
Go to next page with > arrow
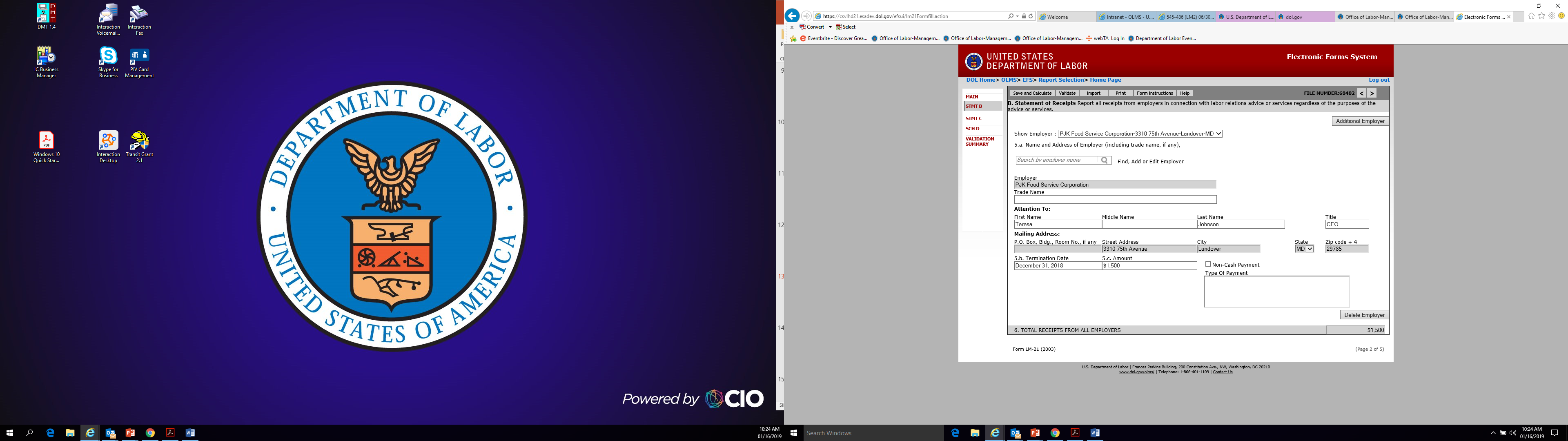(1372, 93)
